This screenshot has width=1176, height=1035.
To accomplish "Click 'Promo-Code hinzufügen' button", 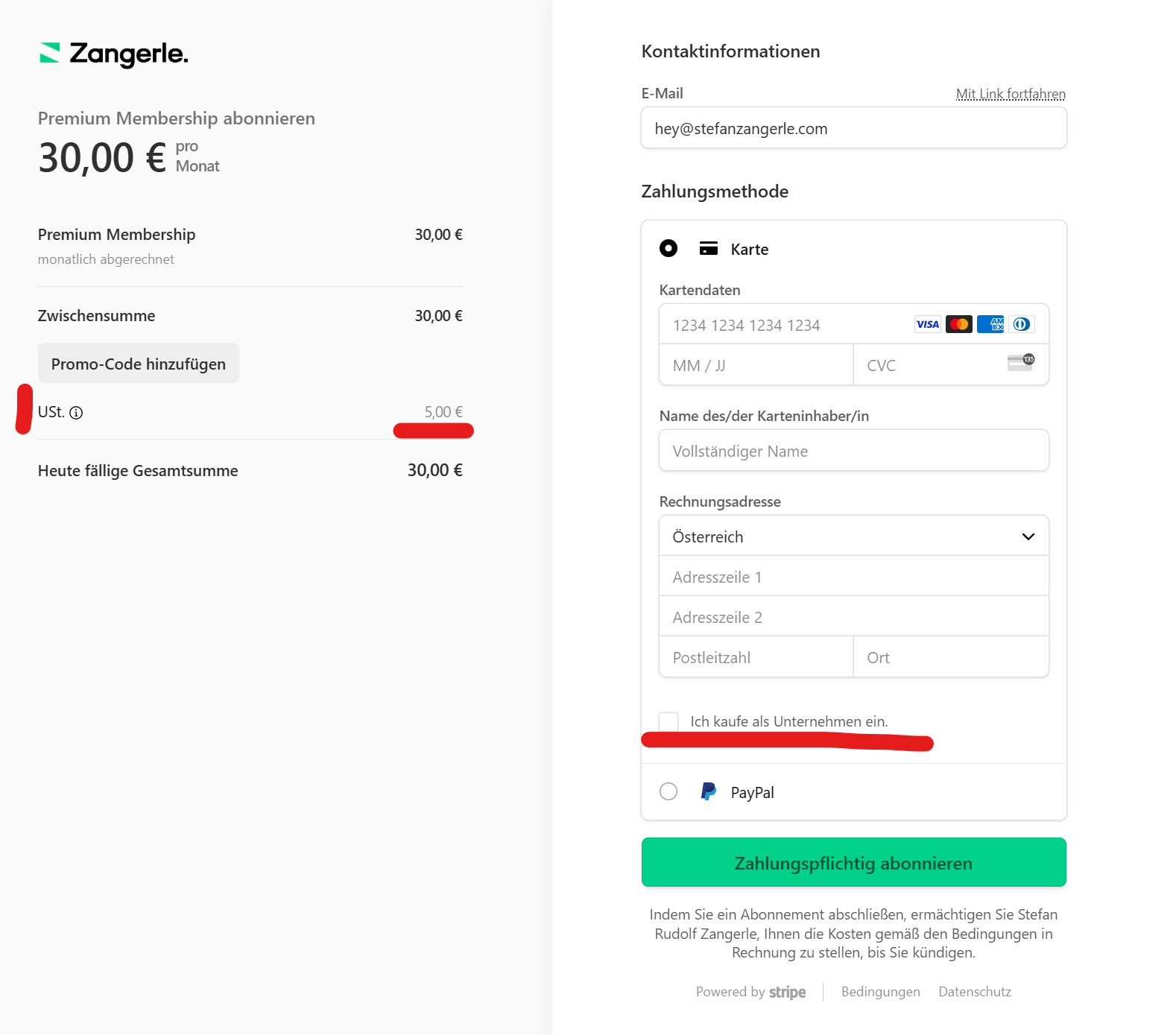I will coord(139,363).
